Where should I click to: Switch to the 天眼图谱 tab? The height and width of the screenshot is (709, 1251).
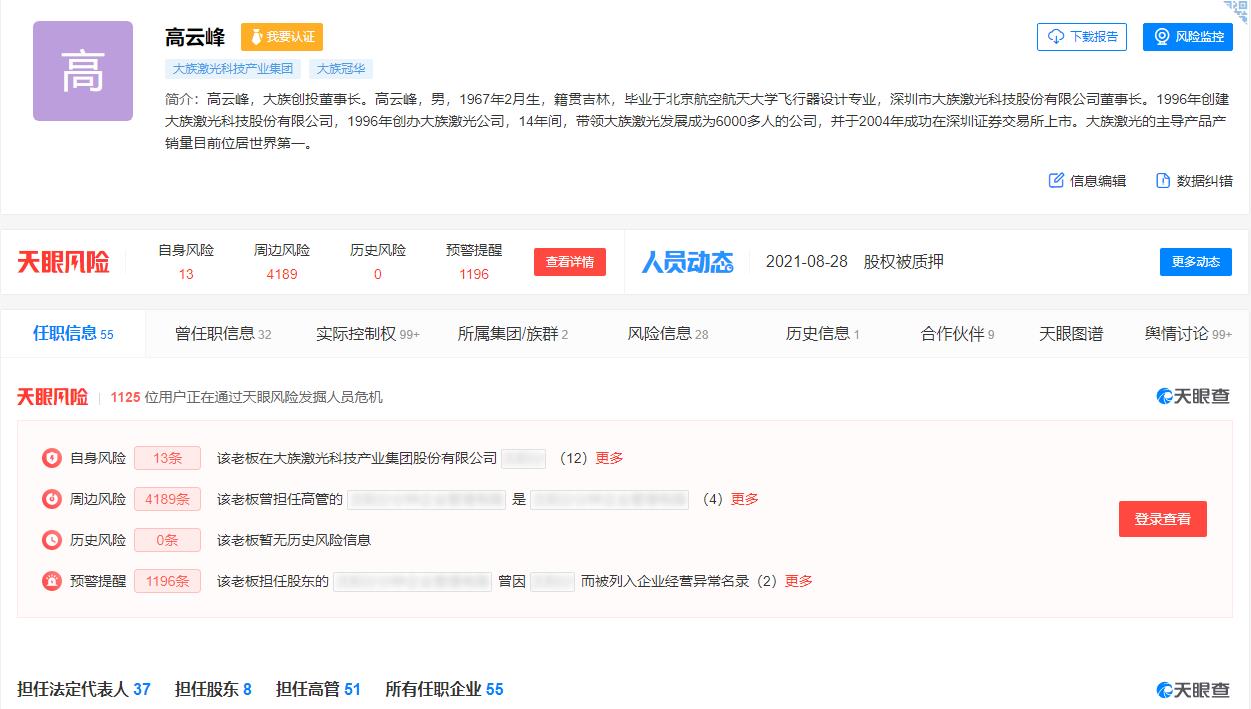1071,334
